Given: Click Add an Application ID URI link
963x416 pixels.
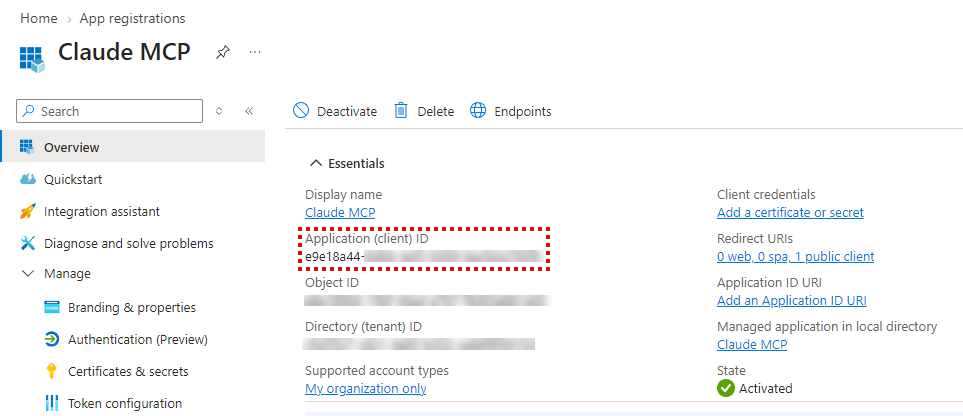Looking at the screenshot, I should pyautogui.click(x=792, y=300).
